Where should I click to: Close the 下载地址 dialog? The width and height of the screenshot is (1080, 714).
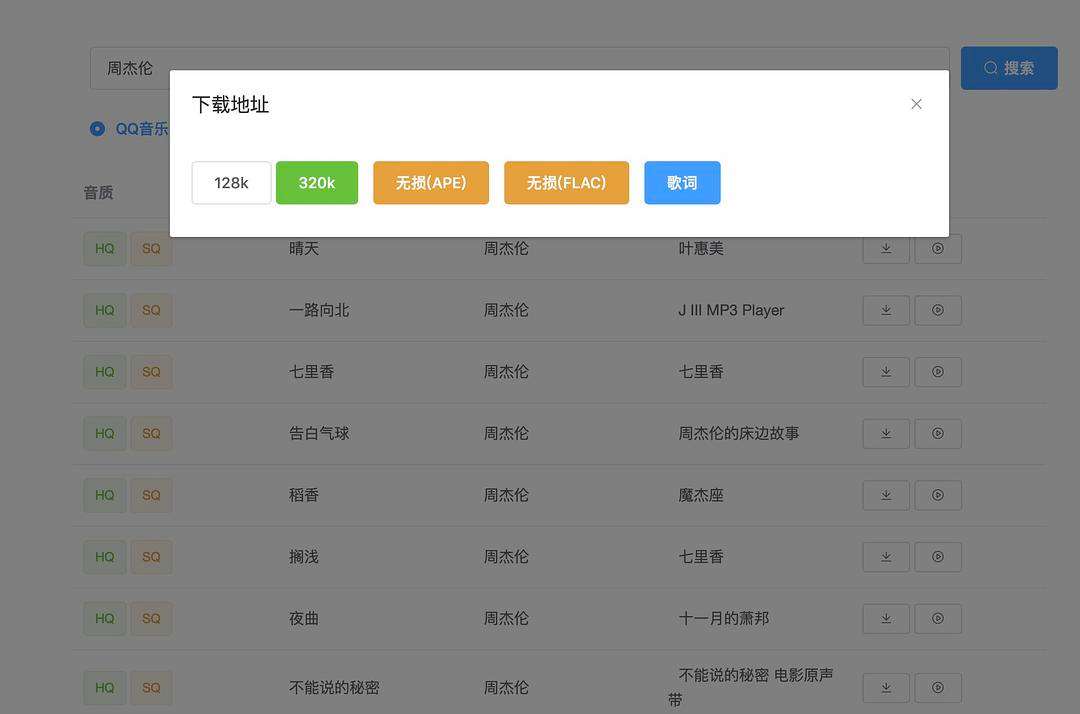pos(916,104)
